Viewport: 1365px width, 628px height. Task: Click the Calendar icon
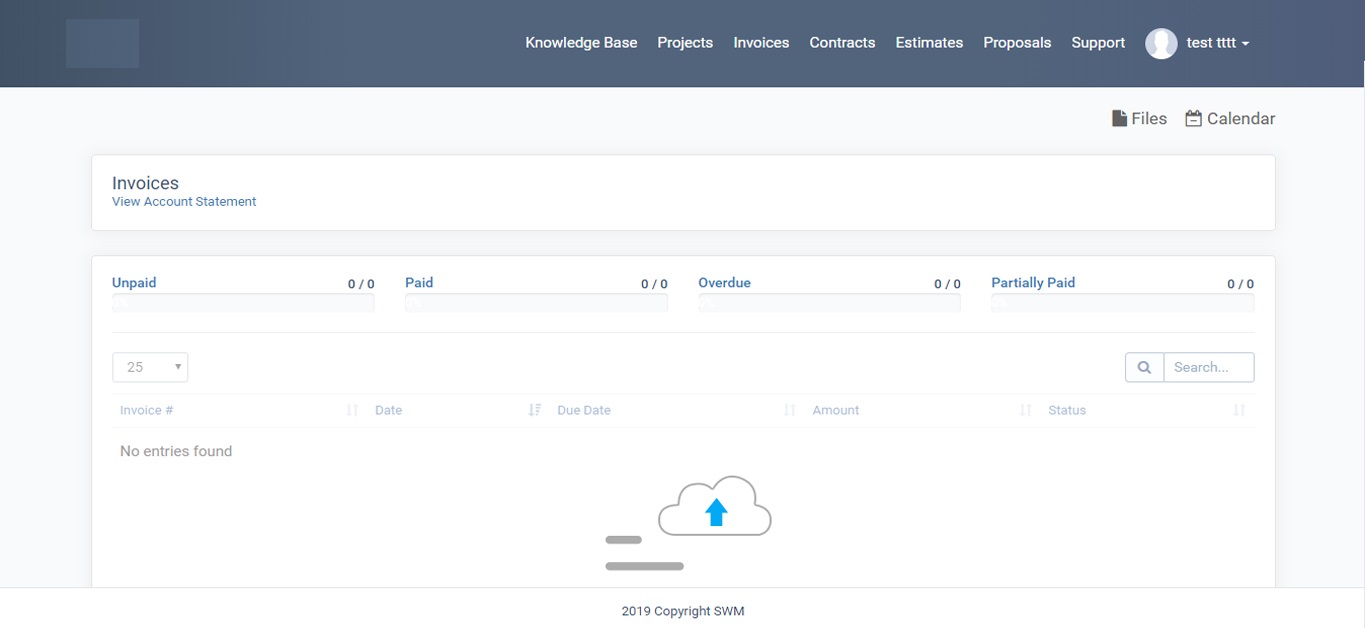[1193, 119]
